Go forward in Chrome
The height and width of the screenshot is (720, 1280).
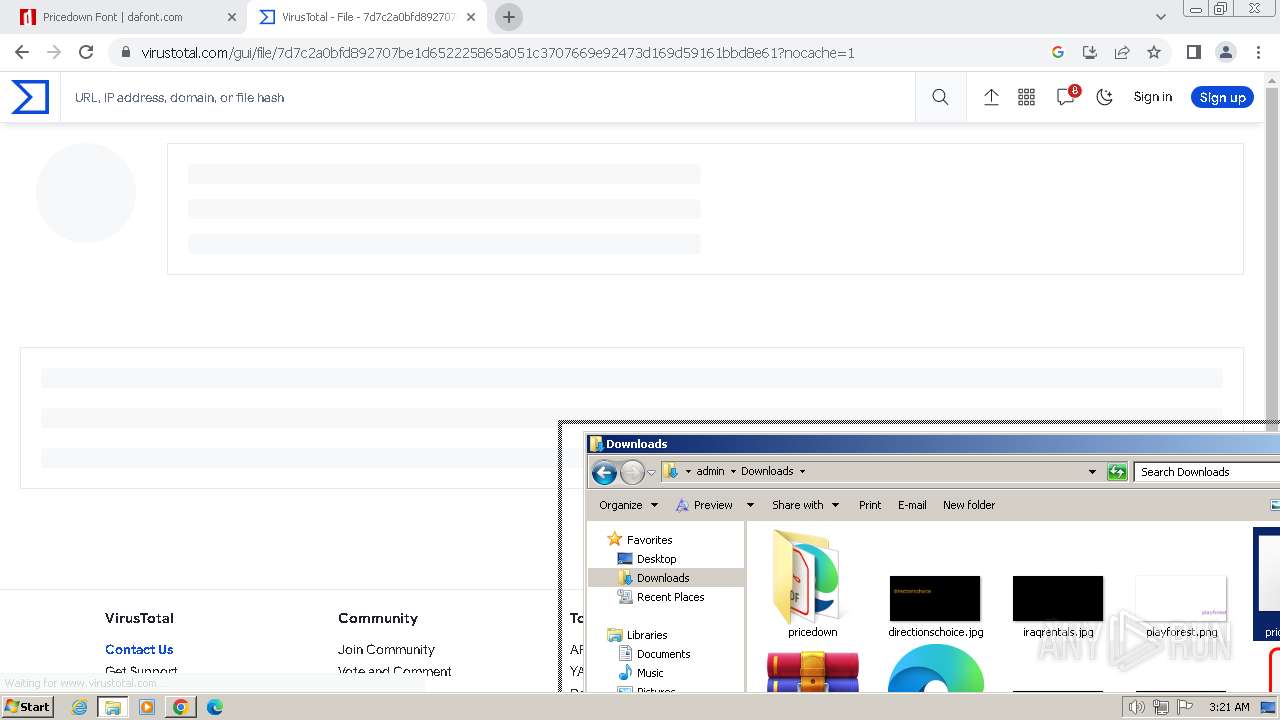(54, 52)
